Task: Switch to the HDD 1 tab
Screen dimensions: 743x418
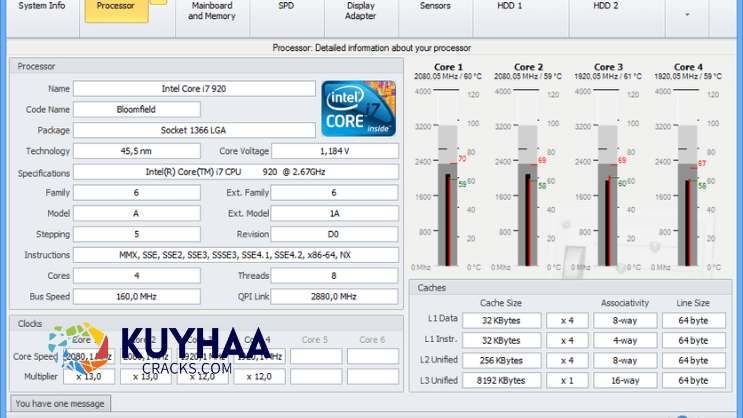Action: point(510,6)
